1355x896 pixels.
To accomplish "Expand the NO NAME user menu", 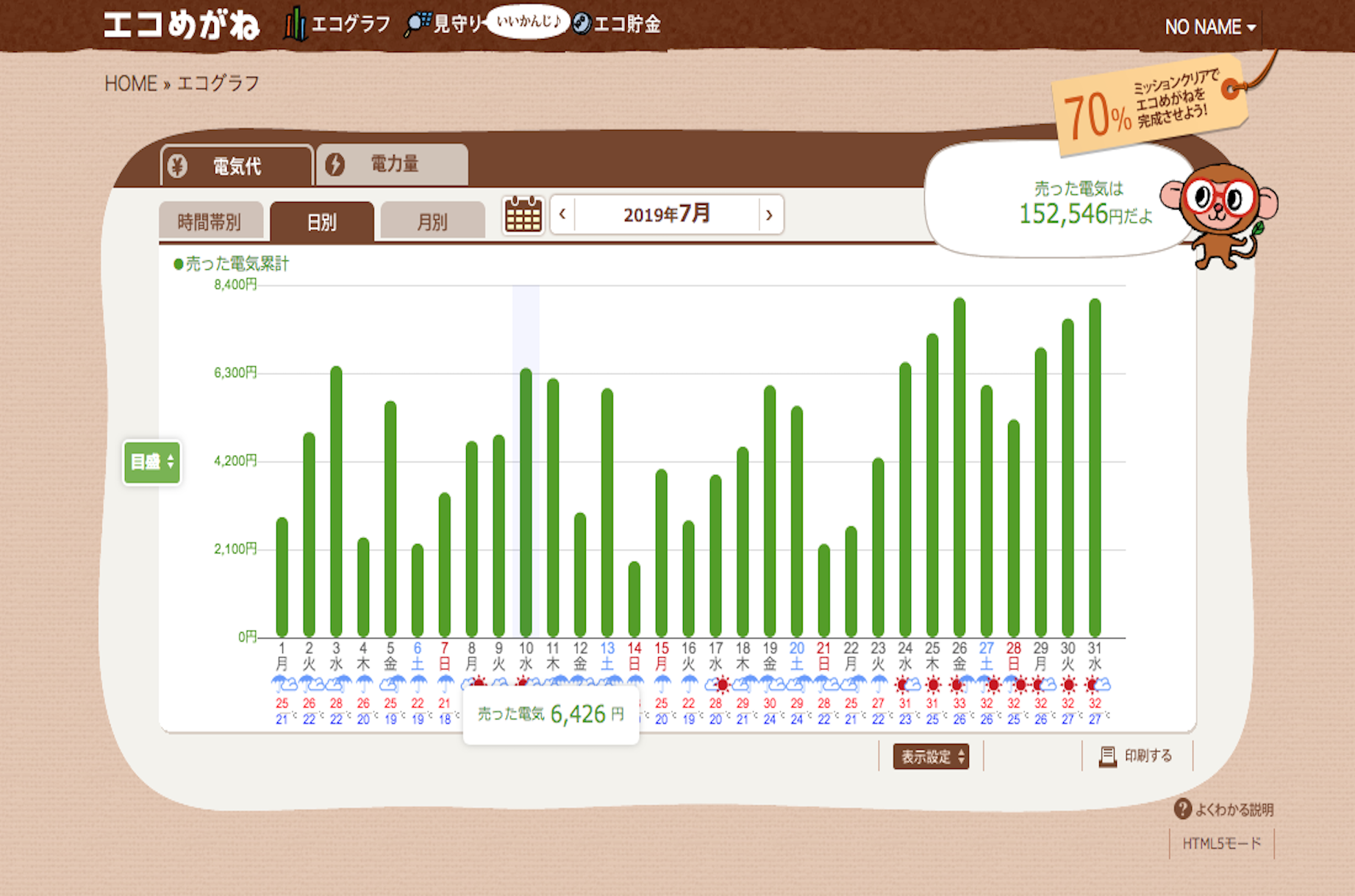I will [x=1209, y=27].
